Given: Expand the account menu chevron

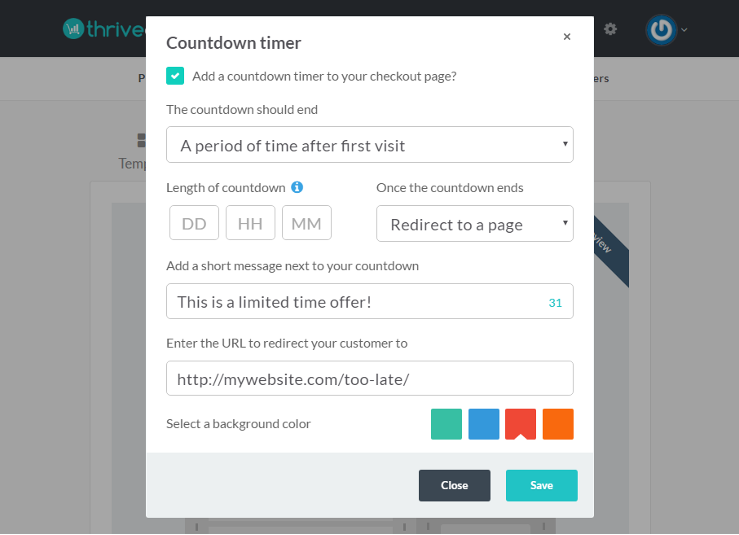Looking at the screenshot, I should click(684, 30).
